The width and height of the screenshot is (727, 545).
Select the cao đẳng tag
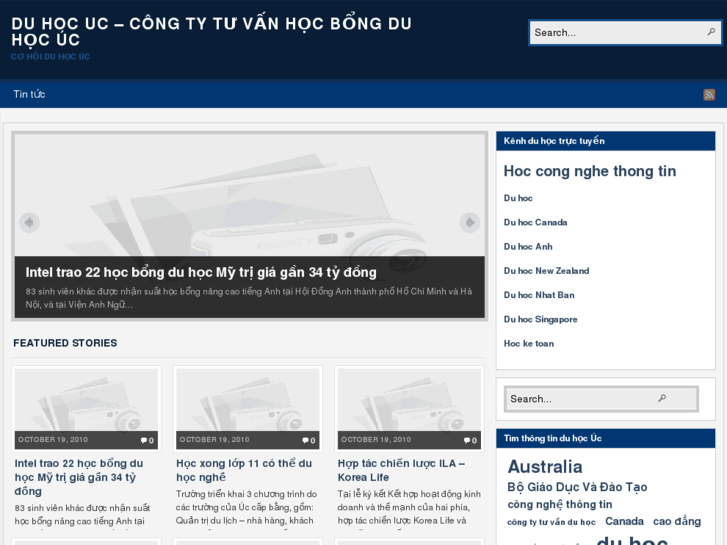(x=677, y=521)
